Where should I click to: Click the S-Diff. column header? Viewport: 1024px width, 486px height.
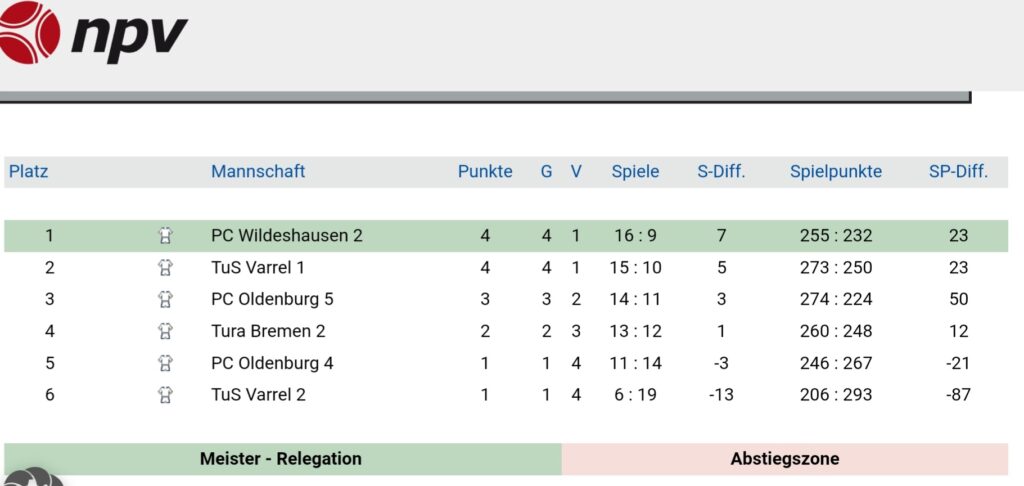click(721, 172)
